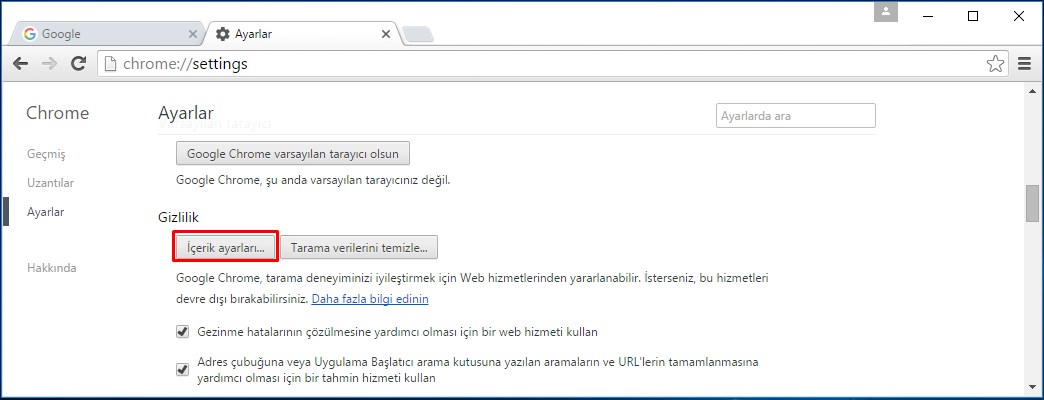Click the forward navigation arrow
Viewport: 1044px width, 400px height.
49,64
